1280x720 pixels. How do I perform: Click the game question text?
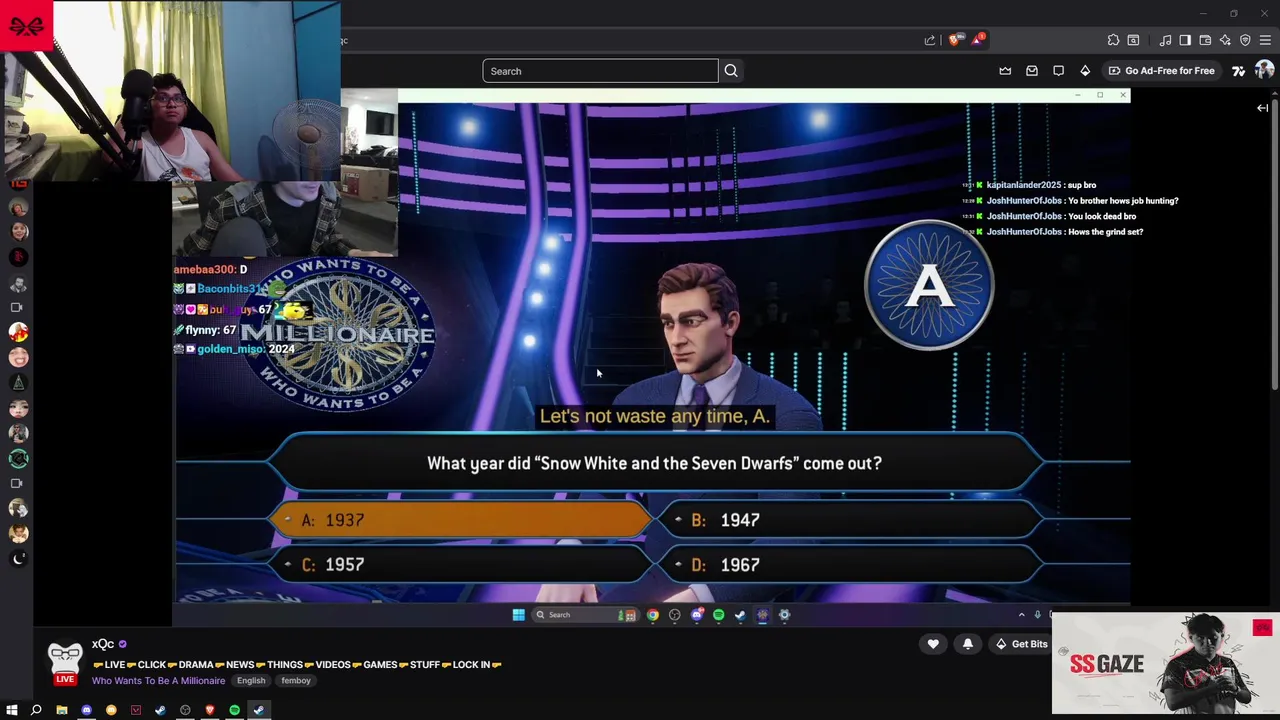point(654,463)
